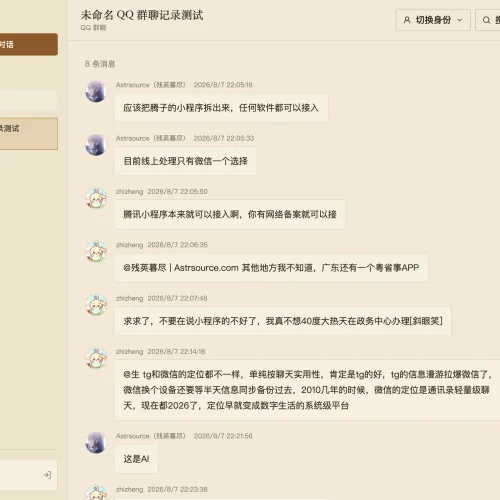Open the 切换身份 dropdown
The image size is (500, 500).
433,20
